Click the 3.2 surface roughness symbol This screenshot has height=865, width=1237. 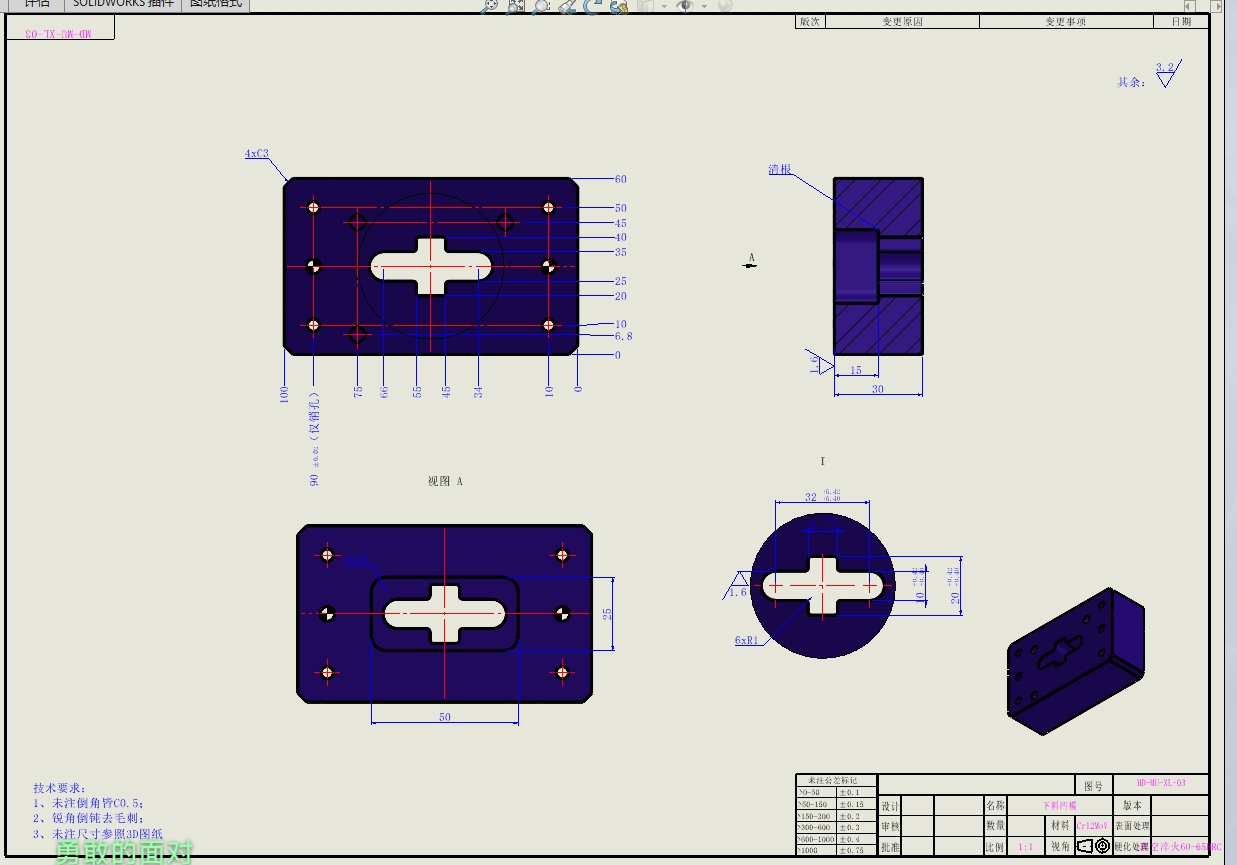pyautogui.click(x=1167, y=73)
